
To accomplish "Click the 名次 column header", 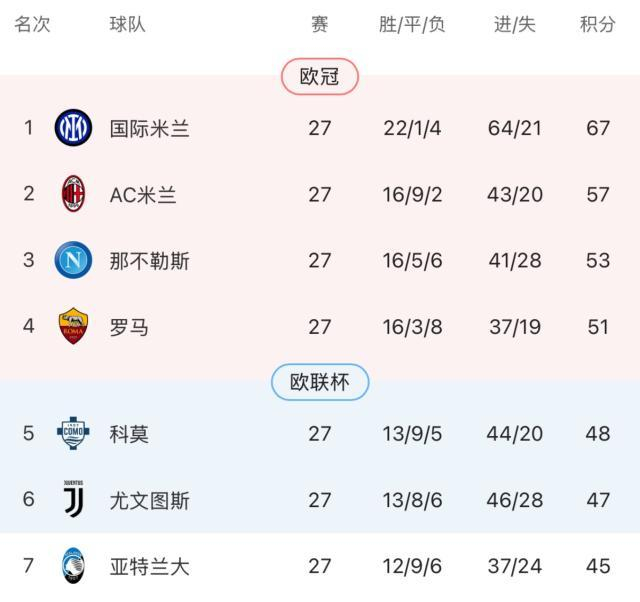I will 32,25.
